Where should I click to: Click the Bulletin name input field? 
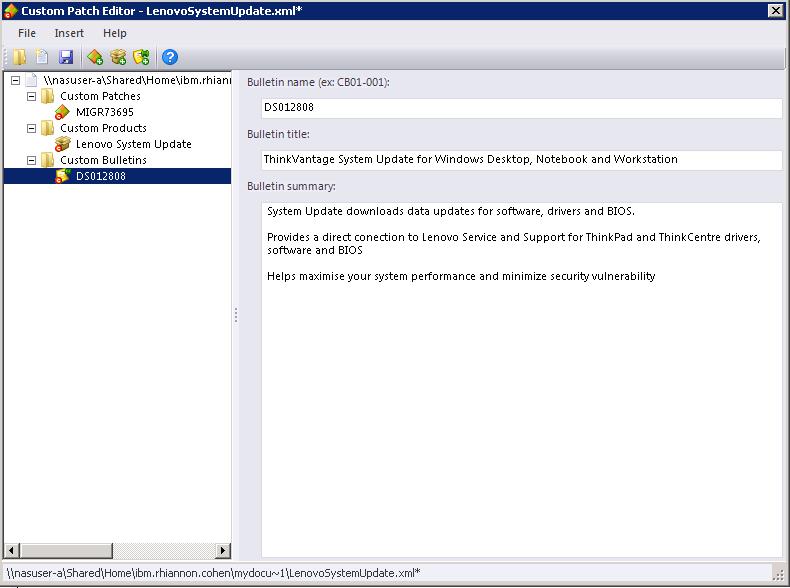click(521, 108)
